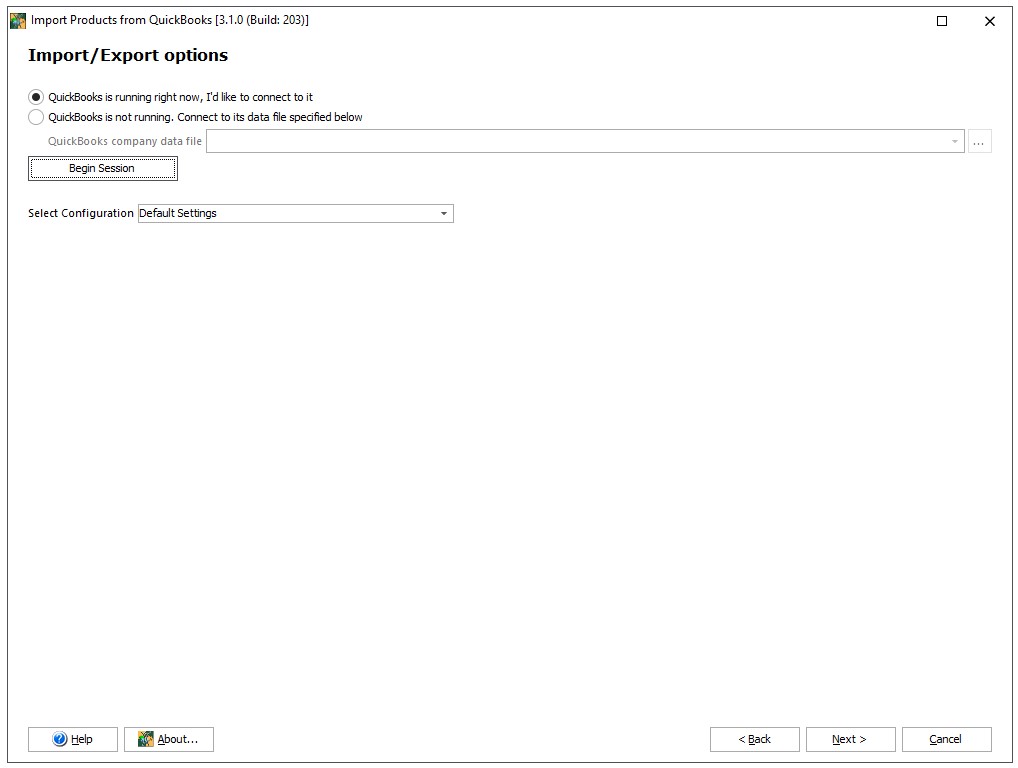1018x768 pixels.
Task: Maximize the Import Products window
Action: pos(942,21)
